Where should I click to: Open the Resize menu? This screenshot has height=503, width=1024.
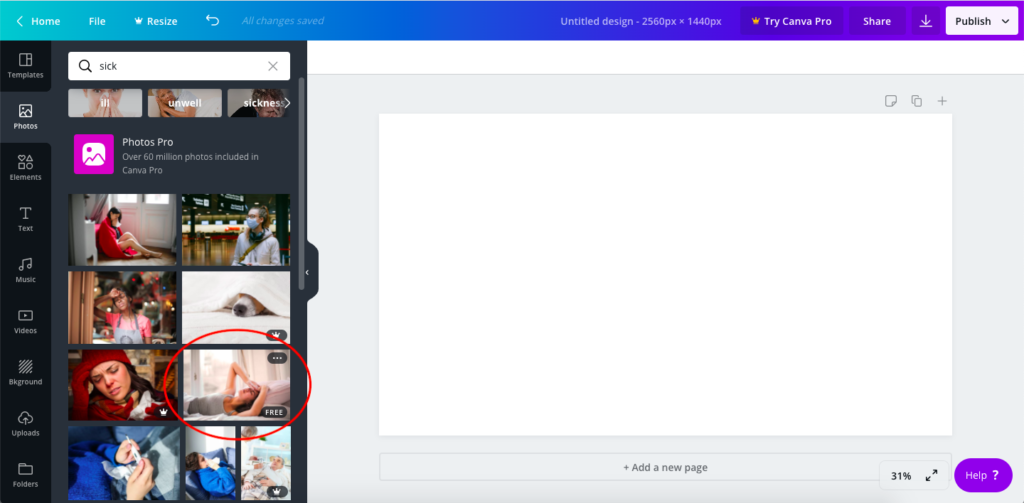tap(155, 21)
